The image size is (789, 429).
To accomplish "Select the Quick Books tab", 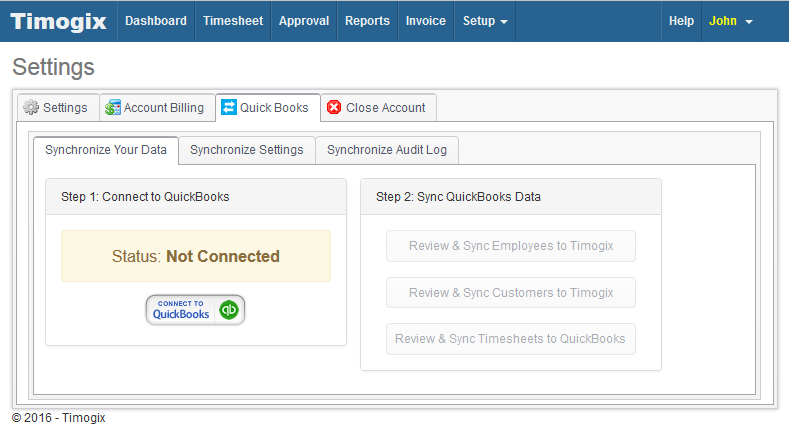I will click(x=268, y=108).
